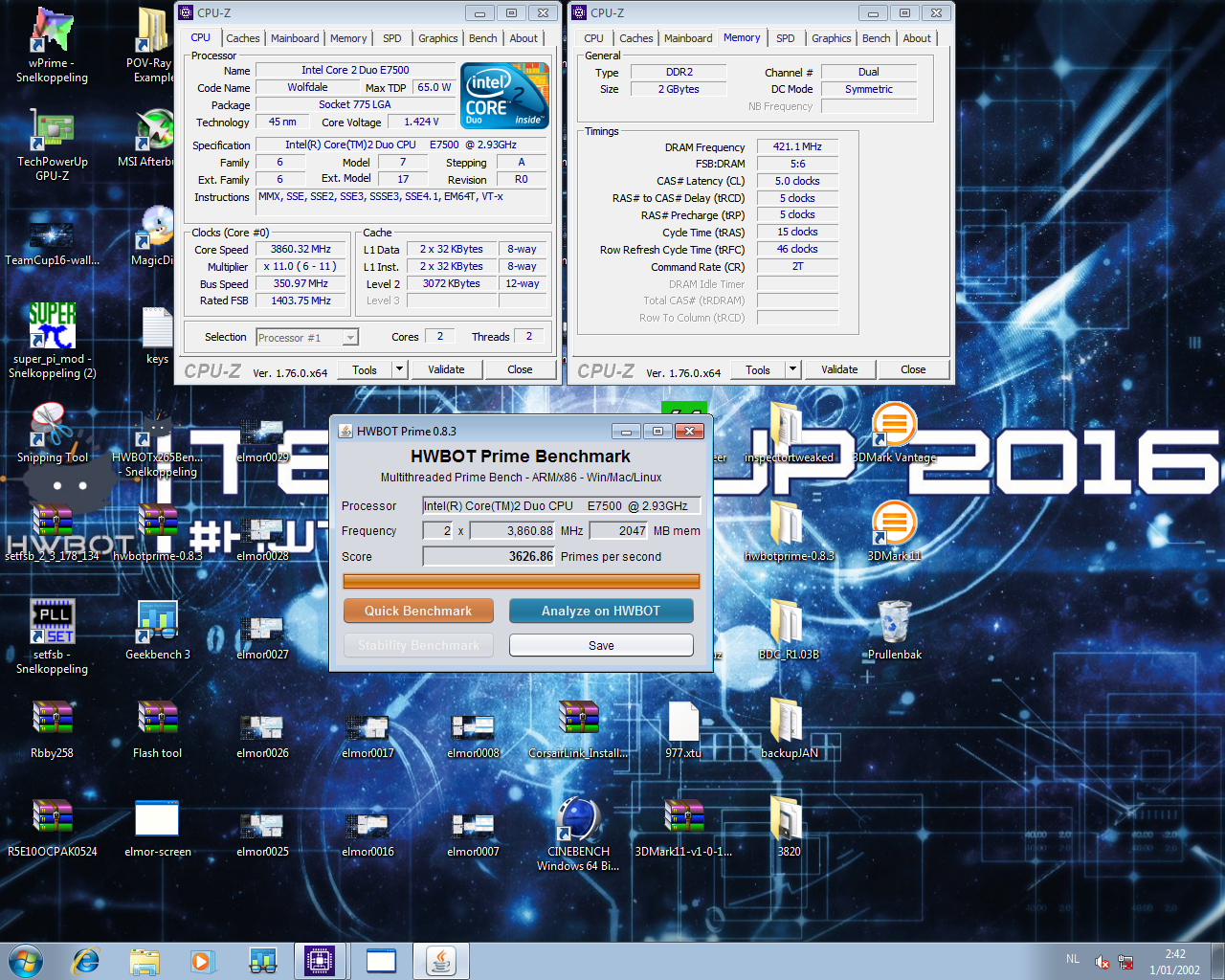
Task: Open SPD tab in left CPU-Z
Action: [392, 38]
